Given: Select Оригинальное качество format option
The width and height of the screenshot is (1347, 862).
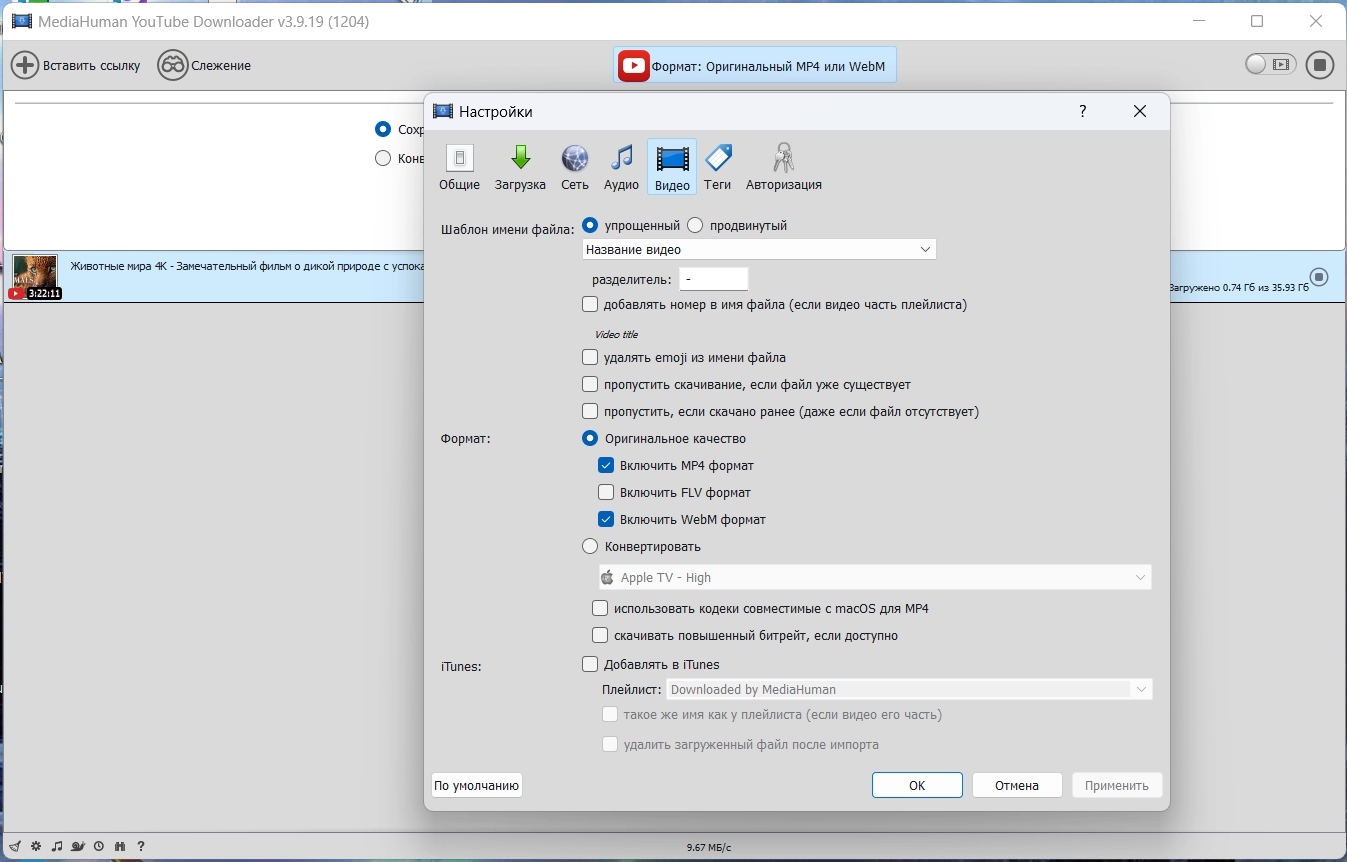Looking at the screenshot, I should point(590,439).
